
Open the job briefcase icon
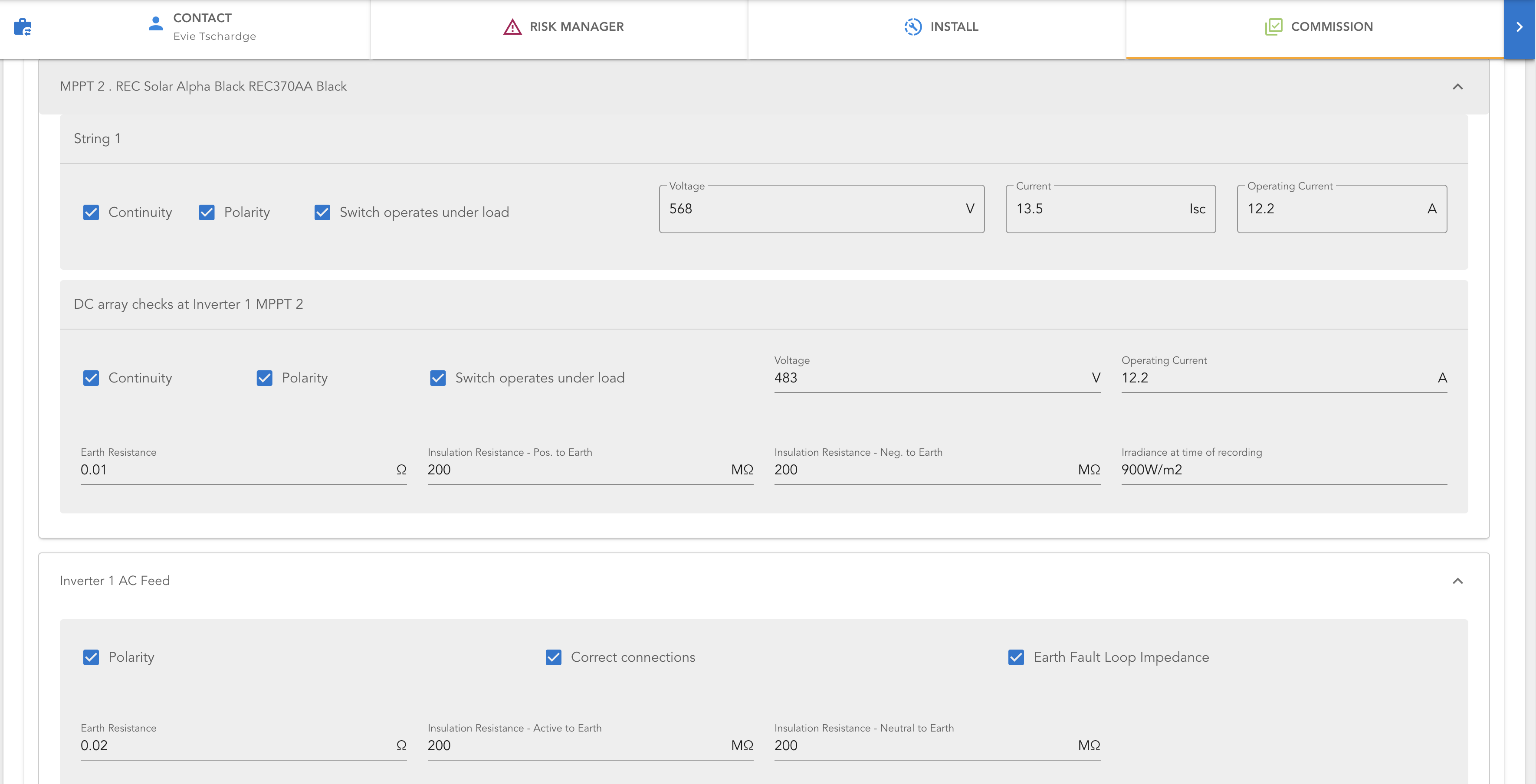(x=23, y=27)
